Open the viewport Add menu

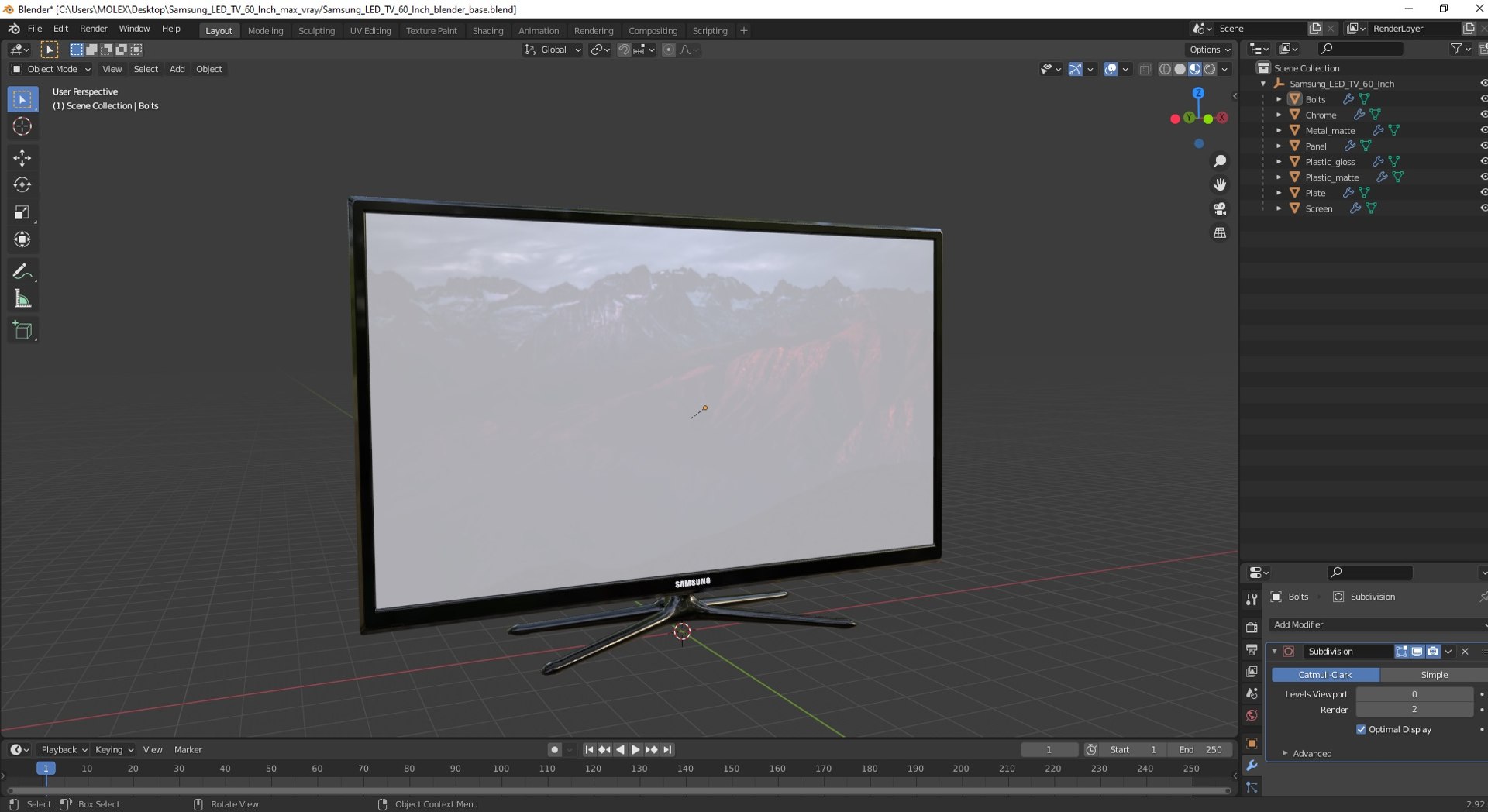point(177,69)
